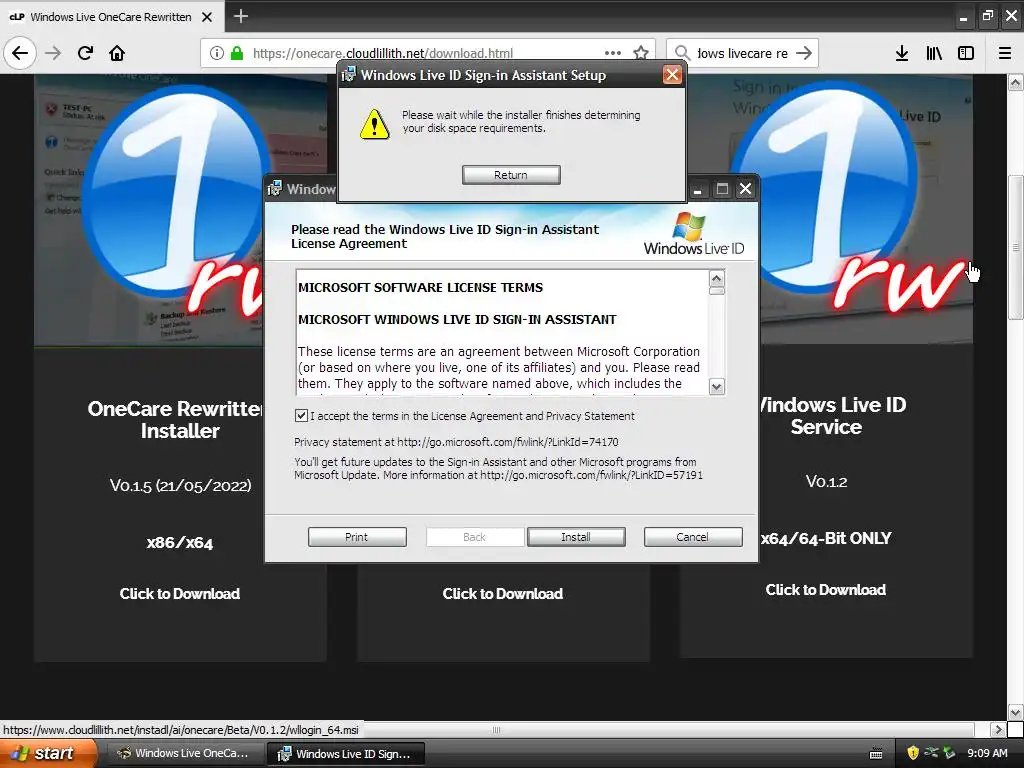
Task: Open the Windows Start menu
Action: [x=48, y=753]
